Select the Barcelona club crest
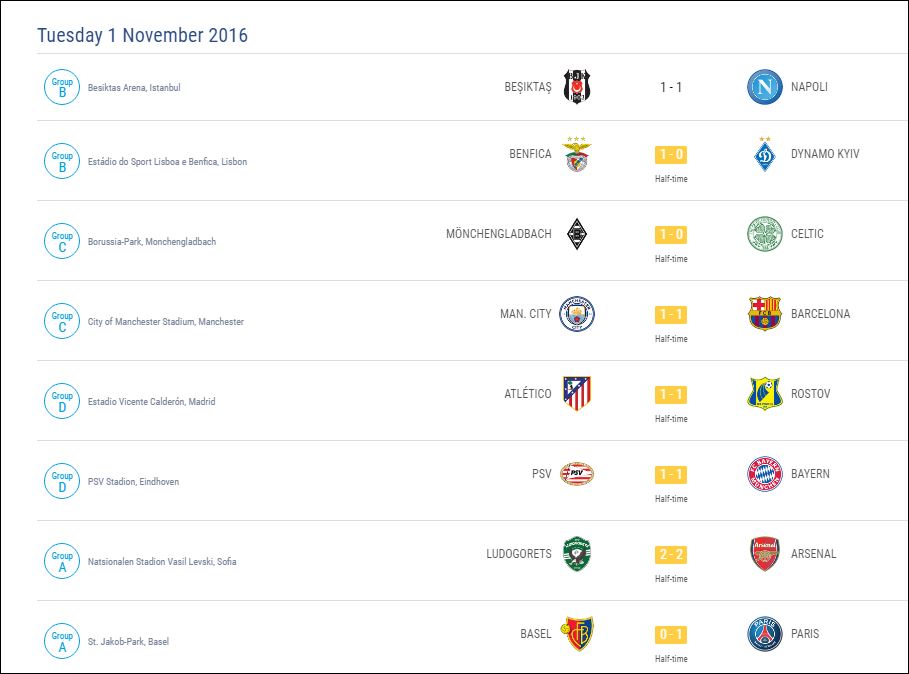This screenshot has height=674, width=909. click(x=765, y=314)
